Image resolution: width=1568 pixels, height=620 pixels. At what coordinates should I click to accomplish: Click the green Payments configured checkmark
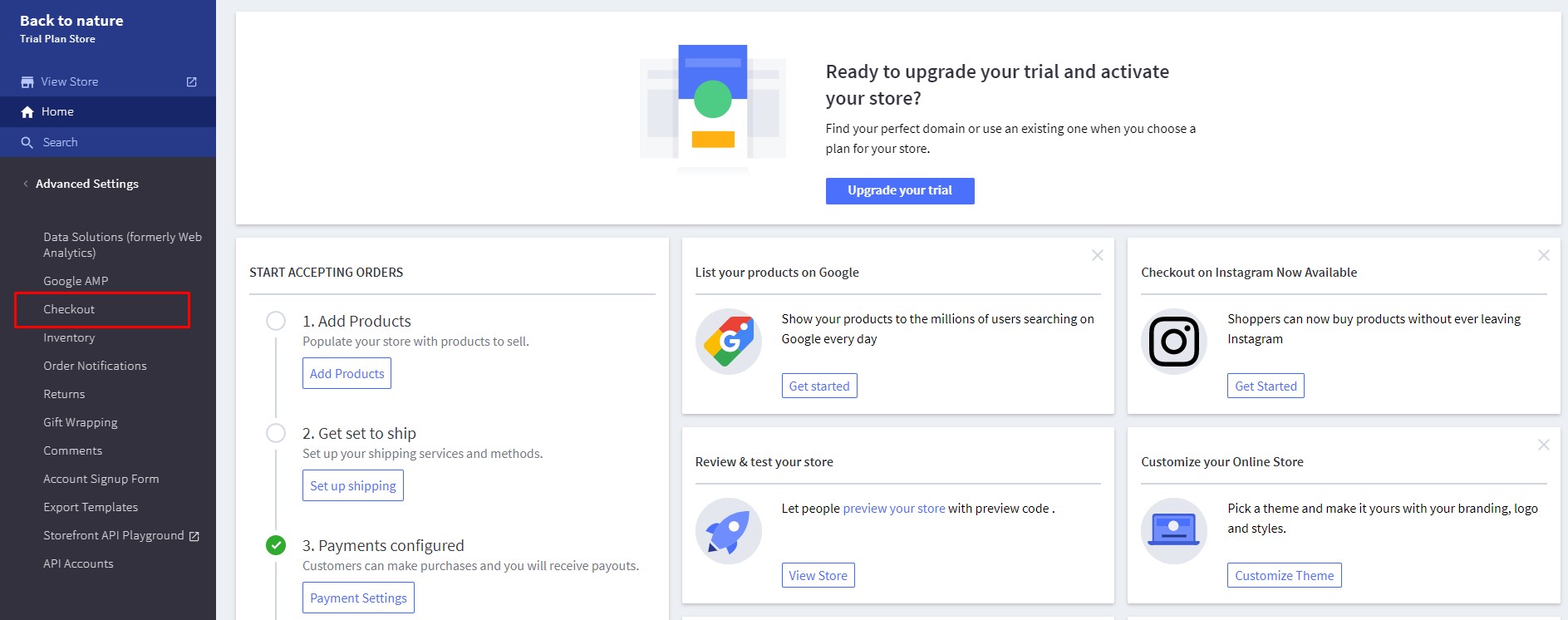pyautogui.click(x=276, y=545)
